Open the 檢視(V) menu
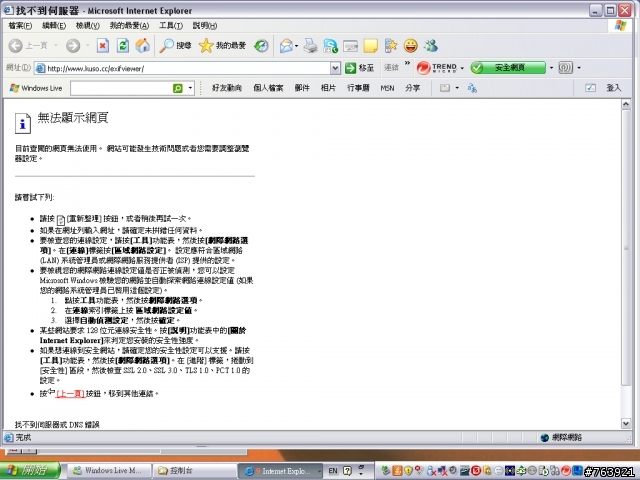 click(88, 25)
